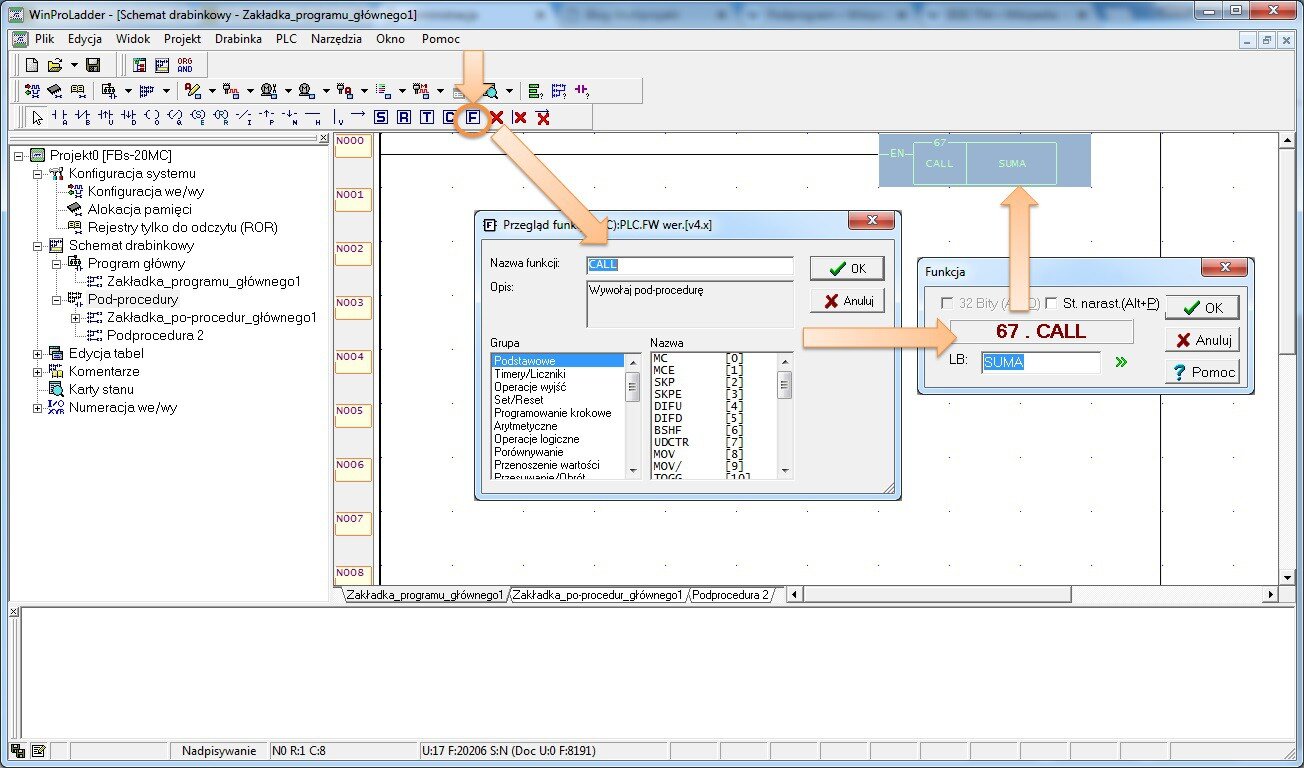
Task: Toggle the St. narast. checkbox
Action: [1051, 303]
